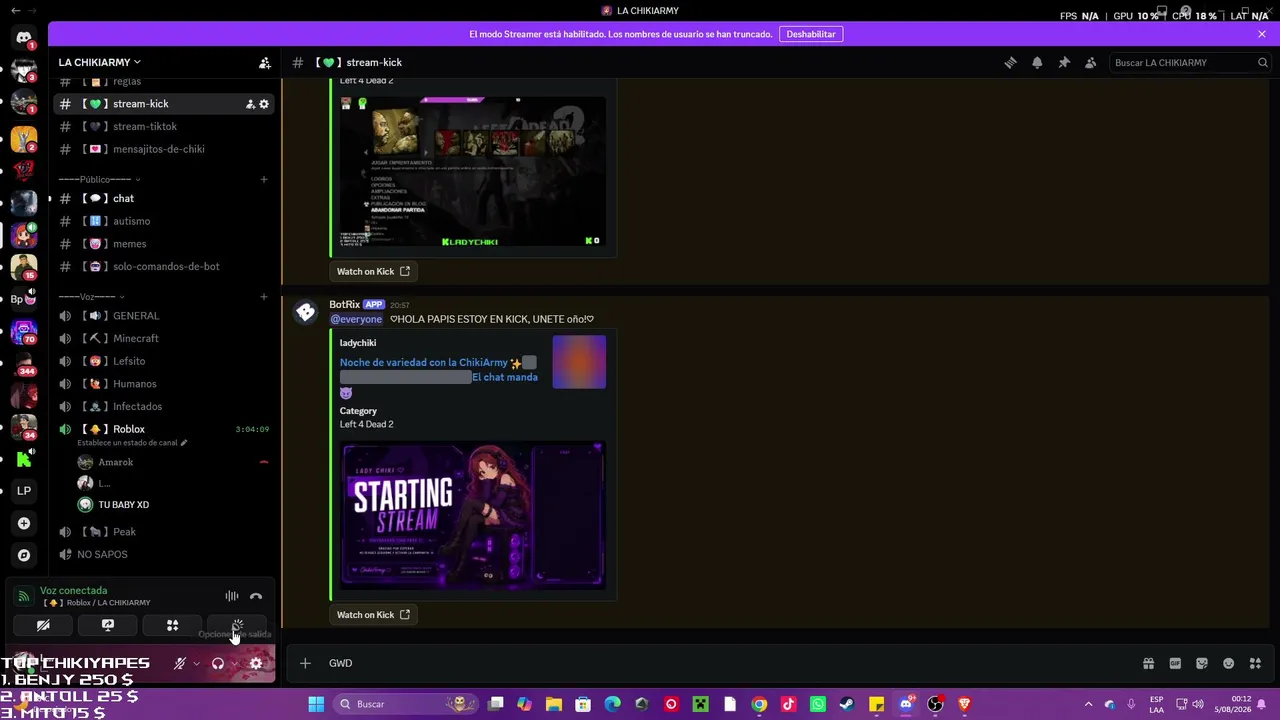Open the stream-tiktok channel
The height and width of the screenshot is (720, 1280).
click(163, 127)
